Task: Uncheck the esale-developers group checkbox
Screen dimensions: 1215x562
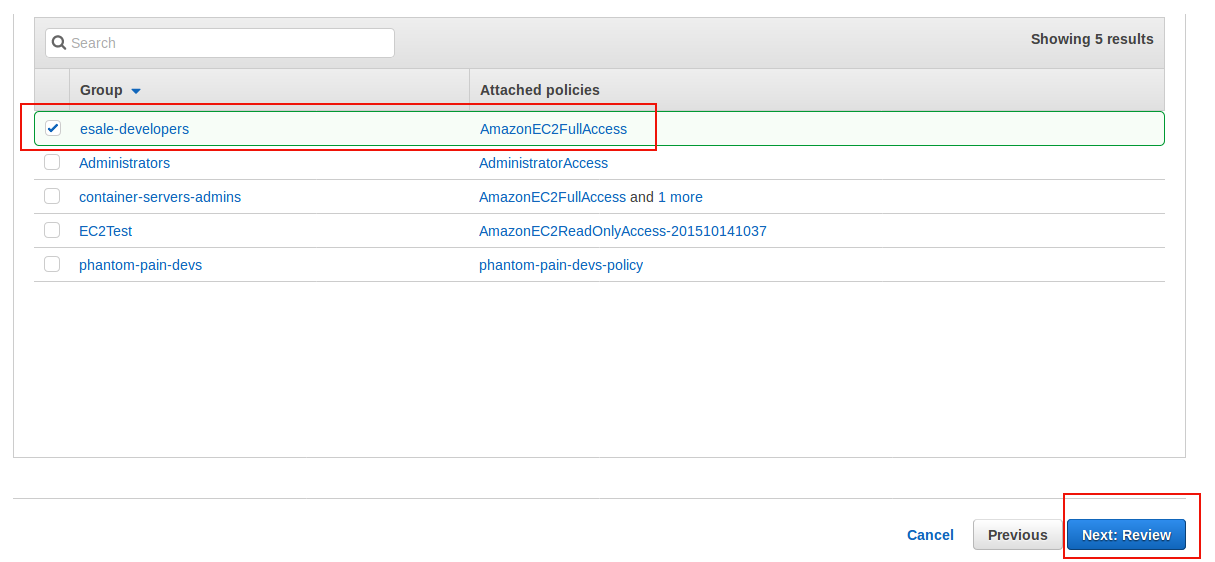Action: (53, 128)
